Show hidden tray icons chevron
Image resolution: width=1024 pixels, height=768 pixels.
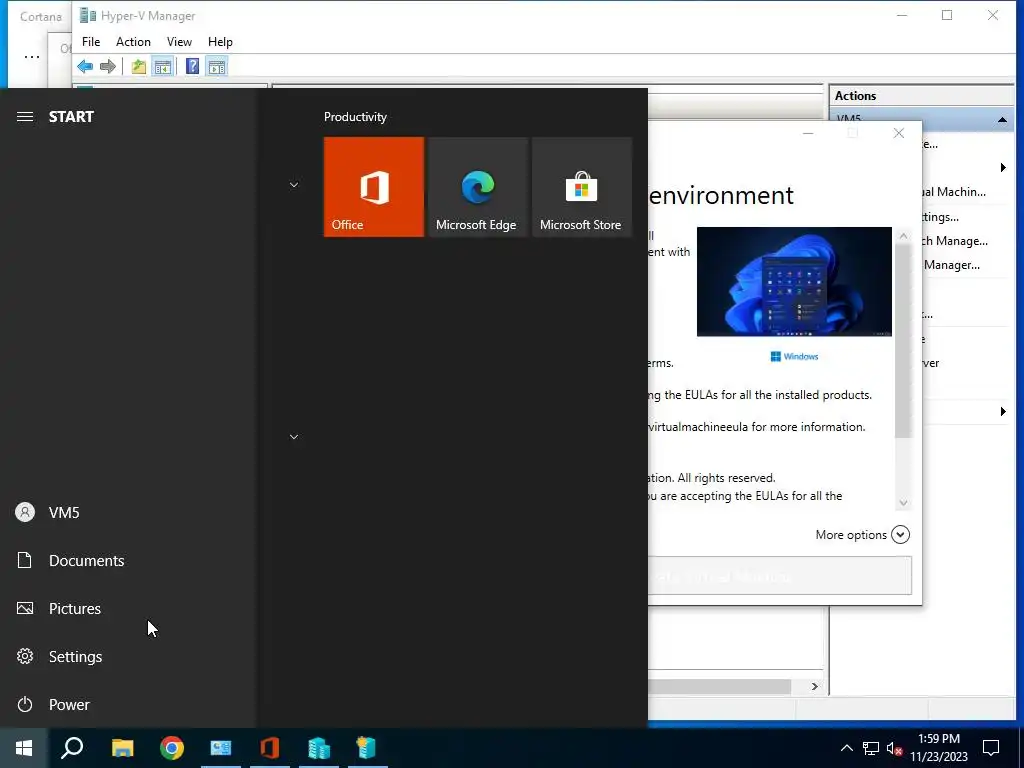[846, 748]
